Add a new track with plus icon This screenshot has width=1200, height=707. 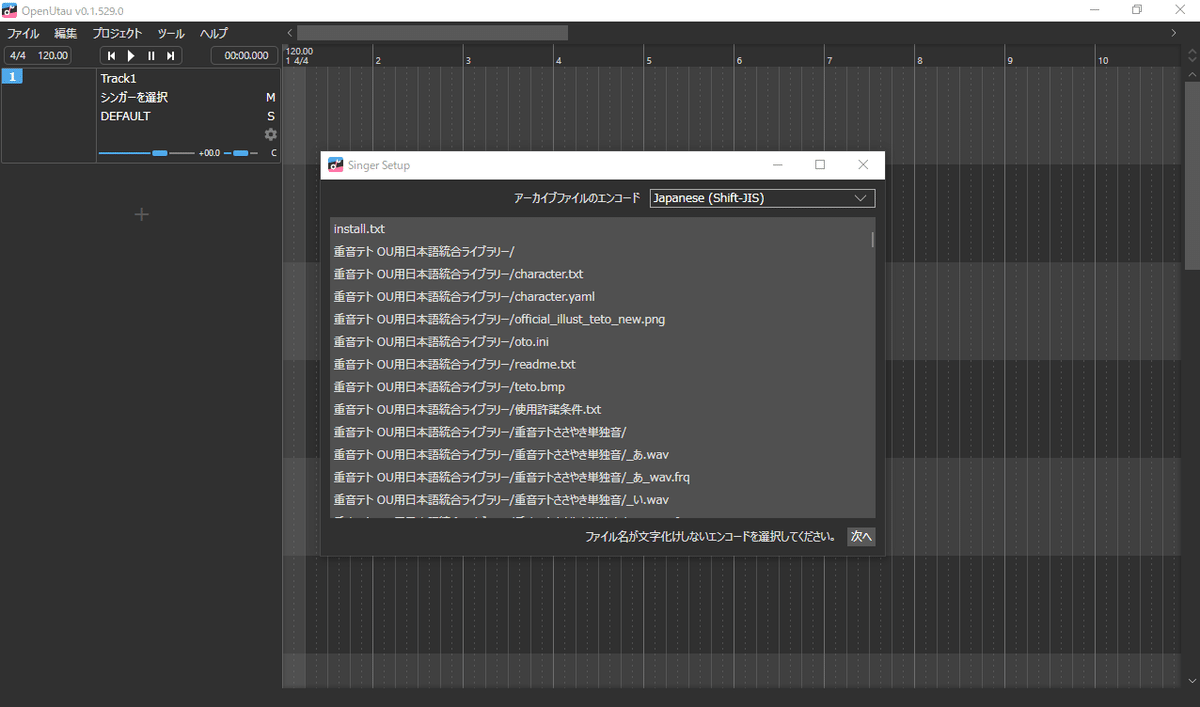pos(141,214)
